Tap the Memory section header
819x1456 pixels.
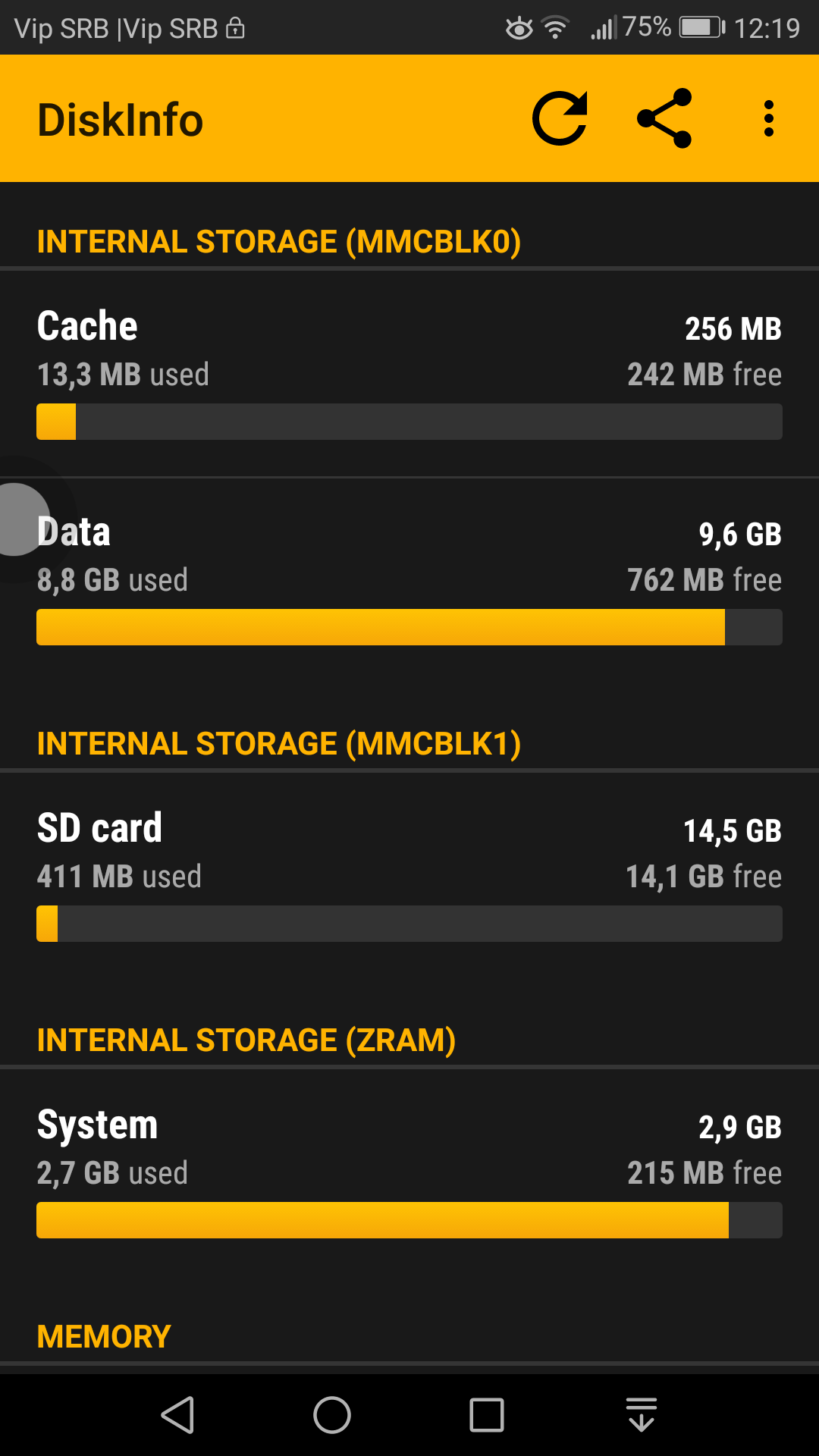104,1337
